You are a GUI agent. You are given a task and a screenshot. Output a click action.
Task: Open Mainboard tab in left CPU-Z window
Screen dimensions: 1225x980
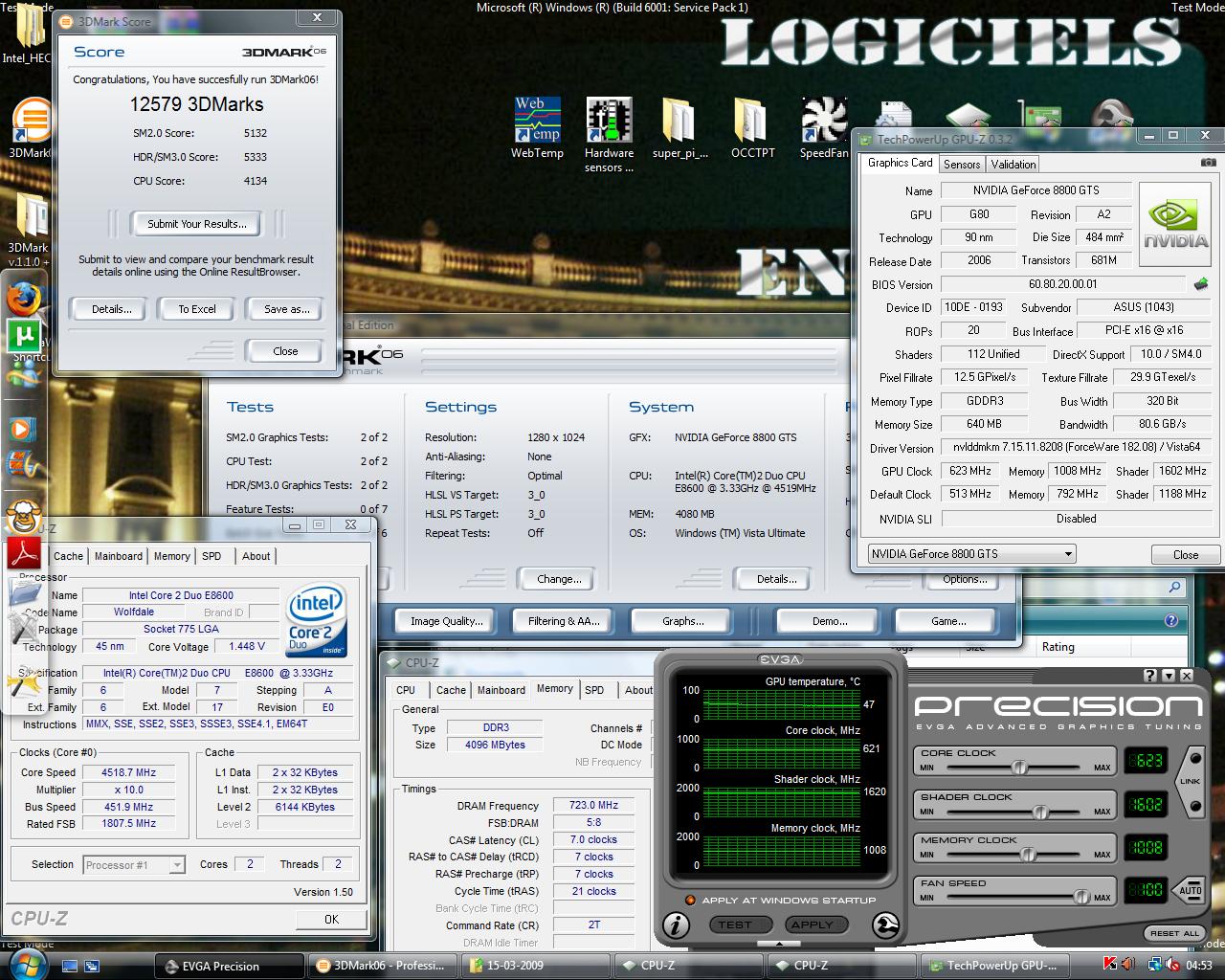[119, 556]
